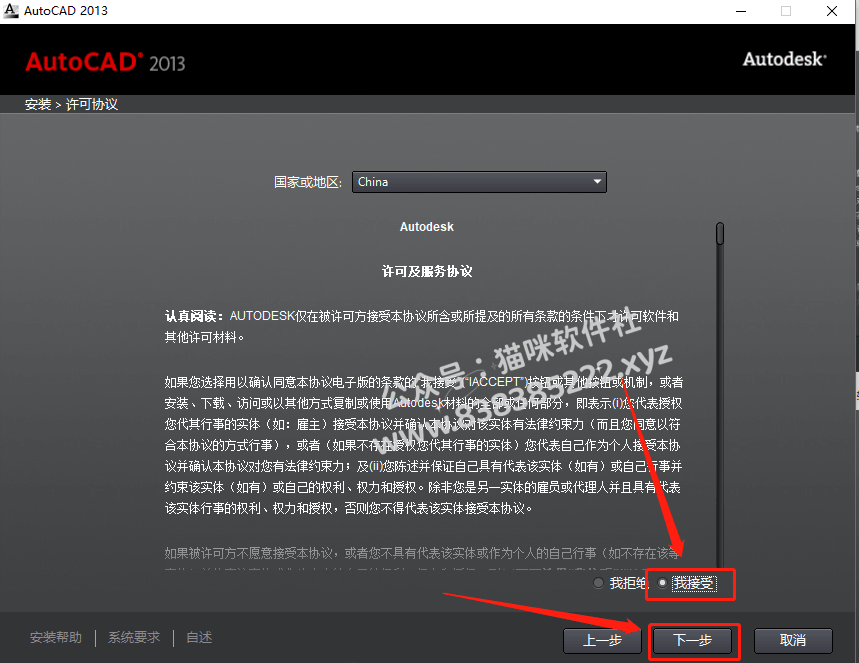The width and height of the screenshot is (859, 663).
Task: Click the 下一步 (Next) button
Action: [692, 640]
